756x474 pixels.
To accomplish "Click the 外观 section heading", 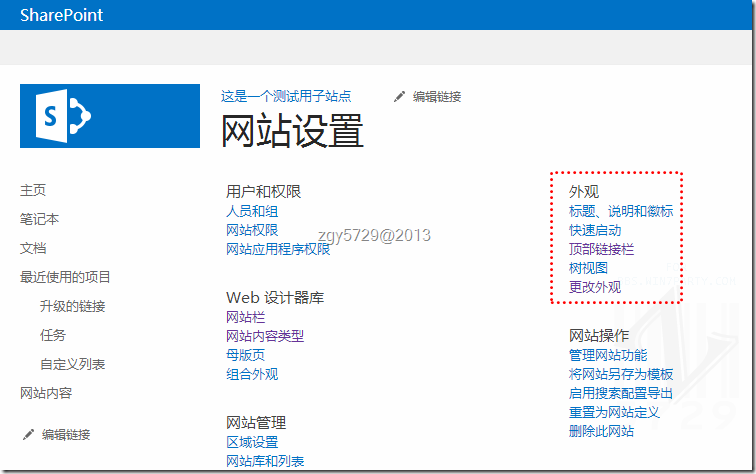I will pyautogui.click(x=584, y=191).
